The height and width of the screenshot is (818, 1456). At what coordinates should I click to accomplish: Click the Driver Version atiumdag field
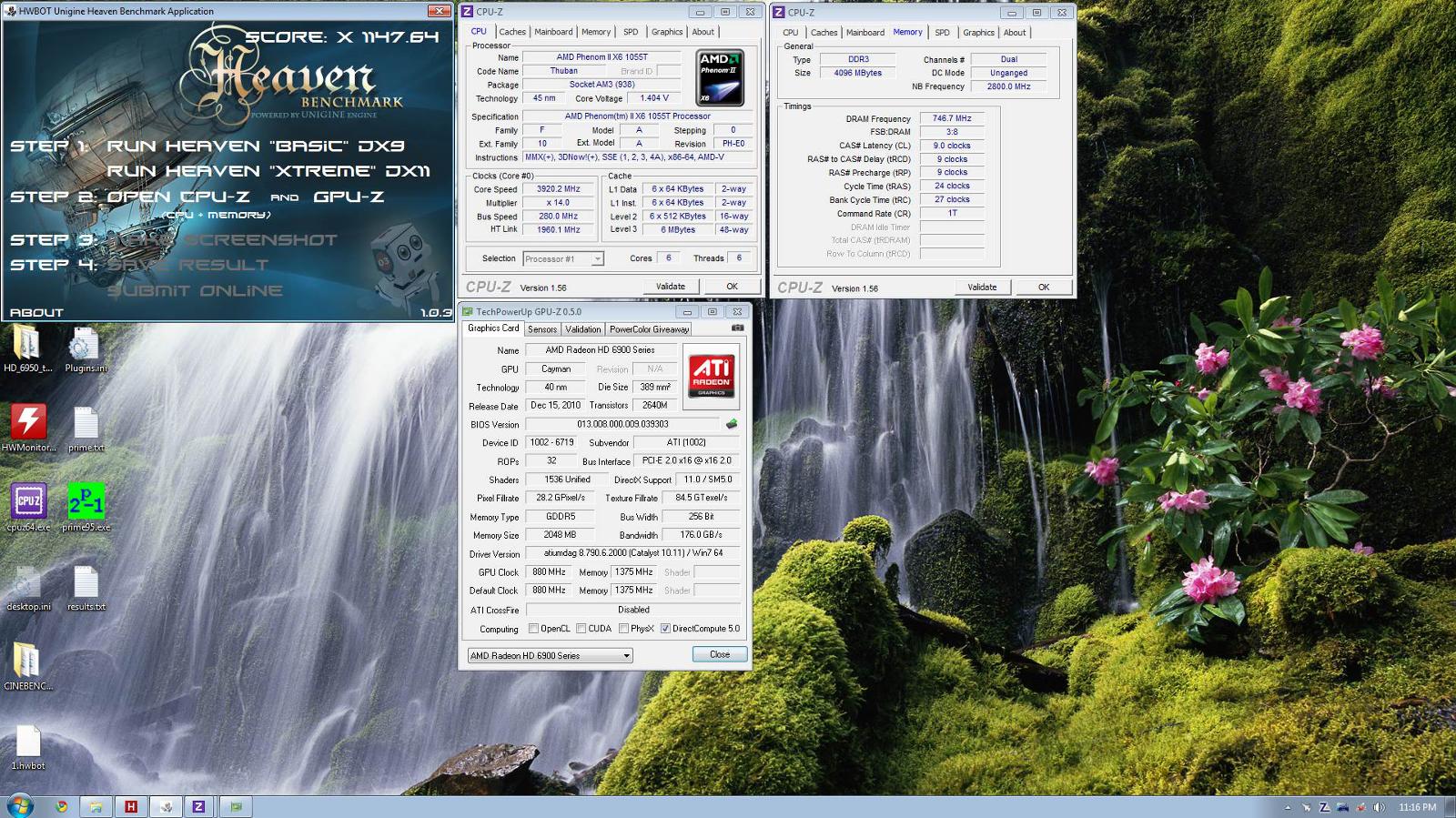pos(633,553)
